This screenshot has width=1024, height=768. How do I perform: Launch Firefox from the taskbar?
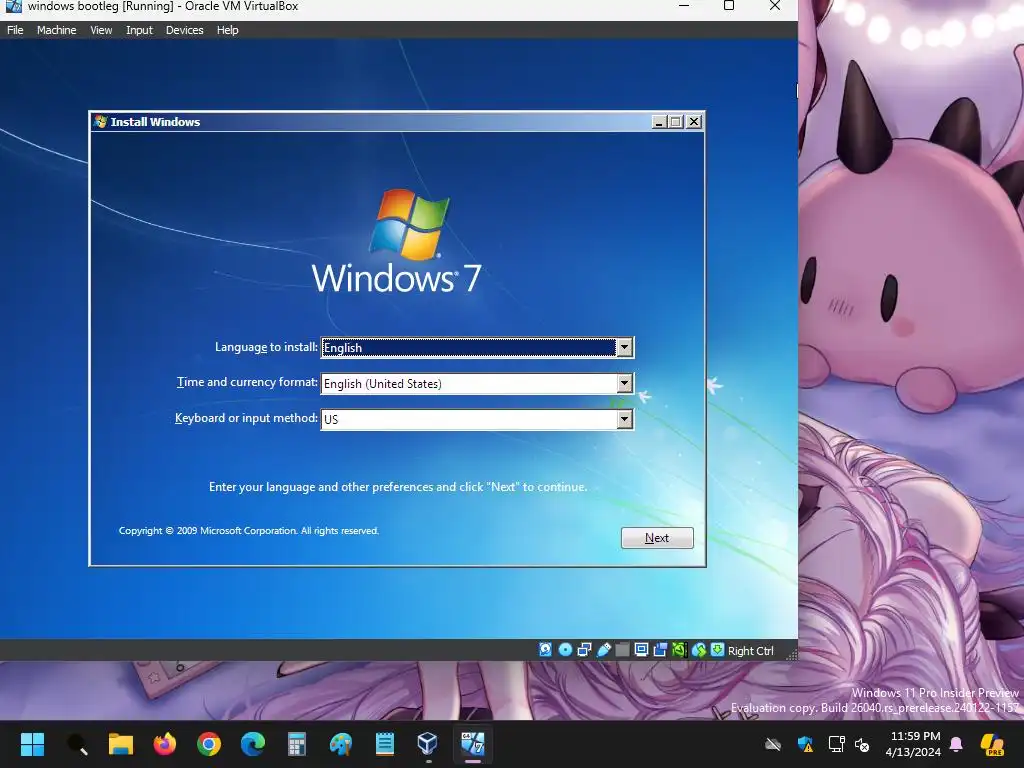(x=165, y=744)
